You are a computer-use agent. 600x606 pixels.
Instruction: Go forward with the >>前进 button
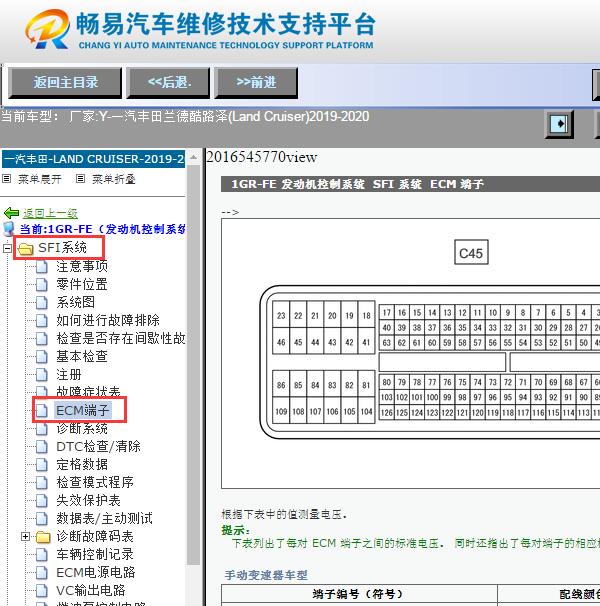click(256, 82)
